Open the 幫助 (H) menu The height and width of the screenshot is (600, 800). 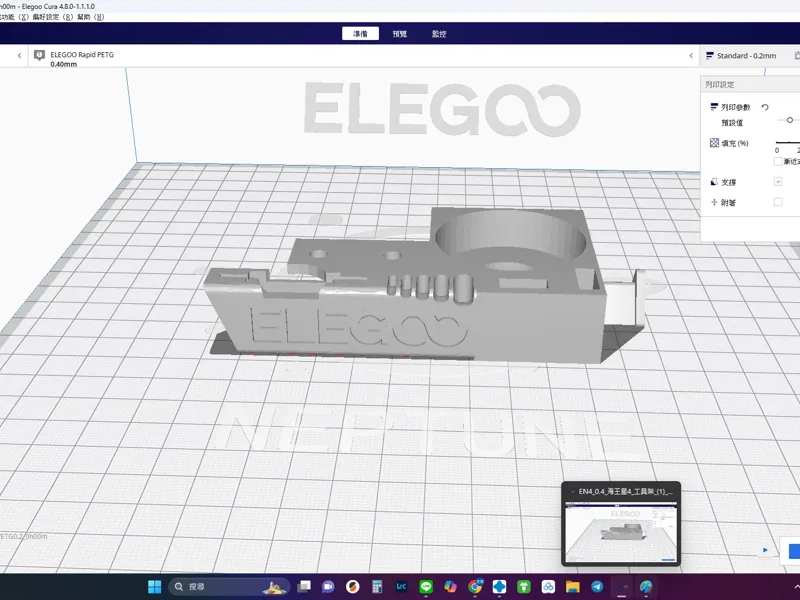[90, 17]
